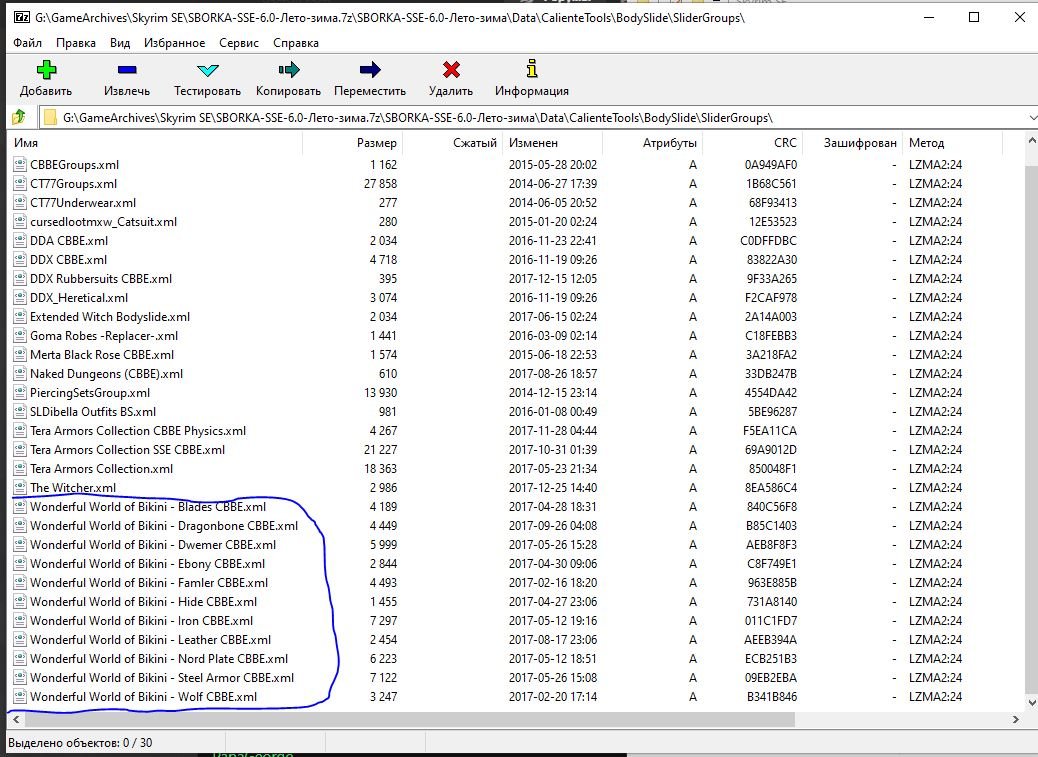Viewport: 1038px width, 757px height.
Task: Click the blue Извлечь (Extract) minus icon
Action: 127,70
